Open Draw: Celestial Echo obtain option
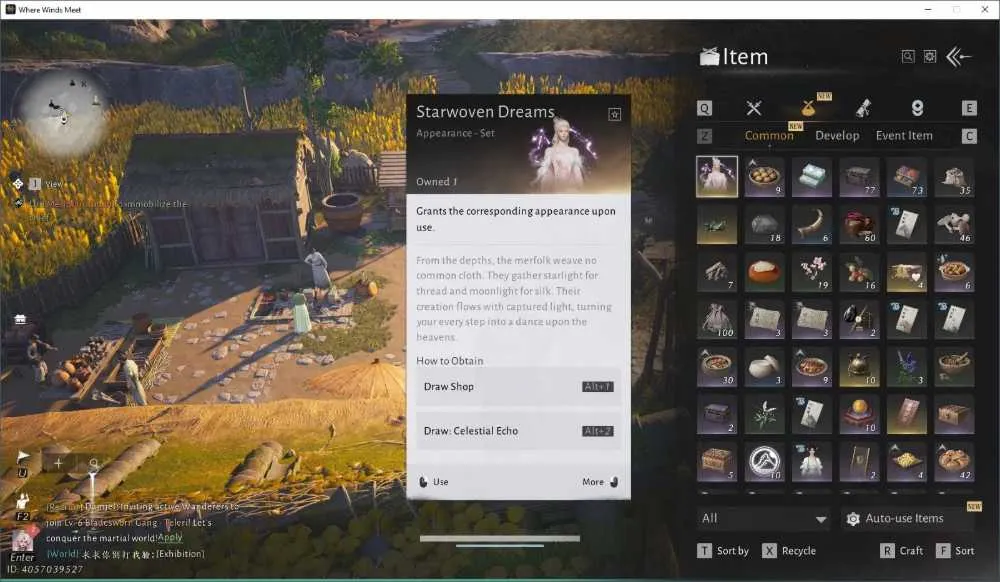The width and height of the screenshot is (1000, 582). pos(518,431)
